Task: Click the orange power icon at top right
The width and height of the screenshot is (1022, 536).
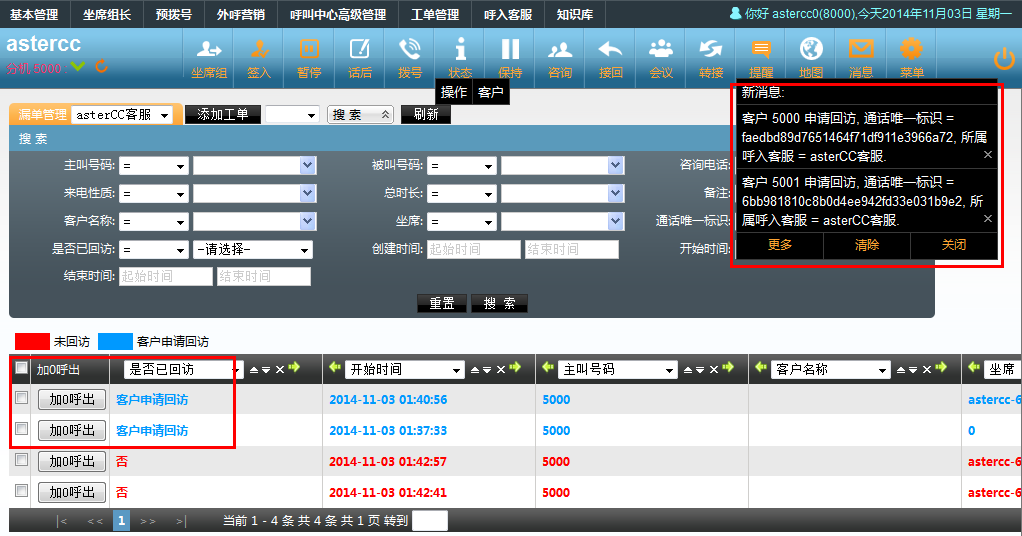Action: click(1003, 58)
